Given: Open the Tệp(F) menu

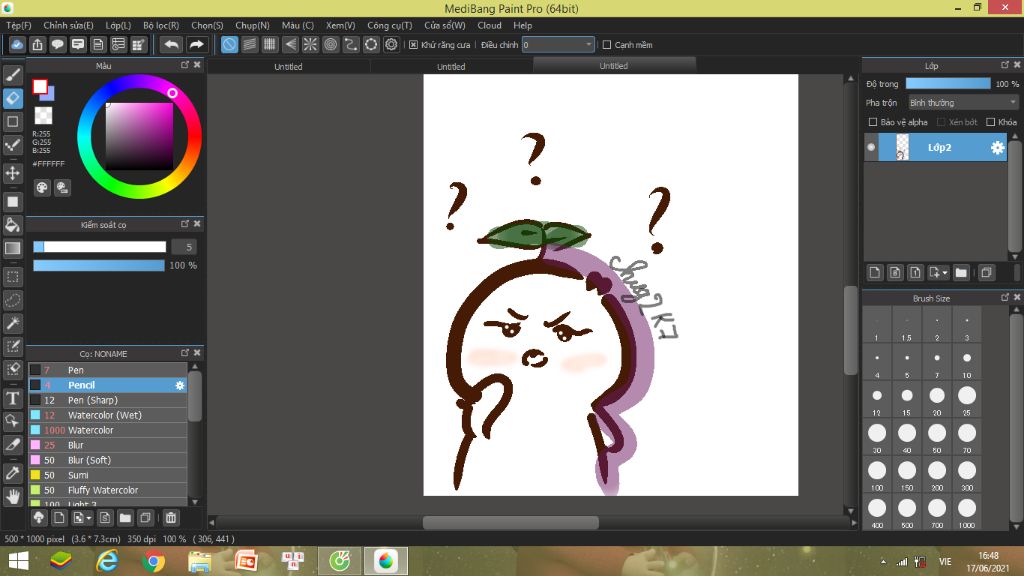Looking at the screenshot, I should (19, 25).
